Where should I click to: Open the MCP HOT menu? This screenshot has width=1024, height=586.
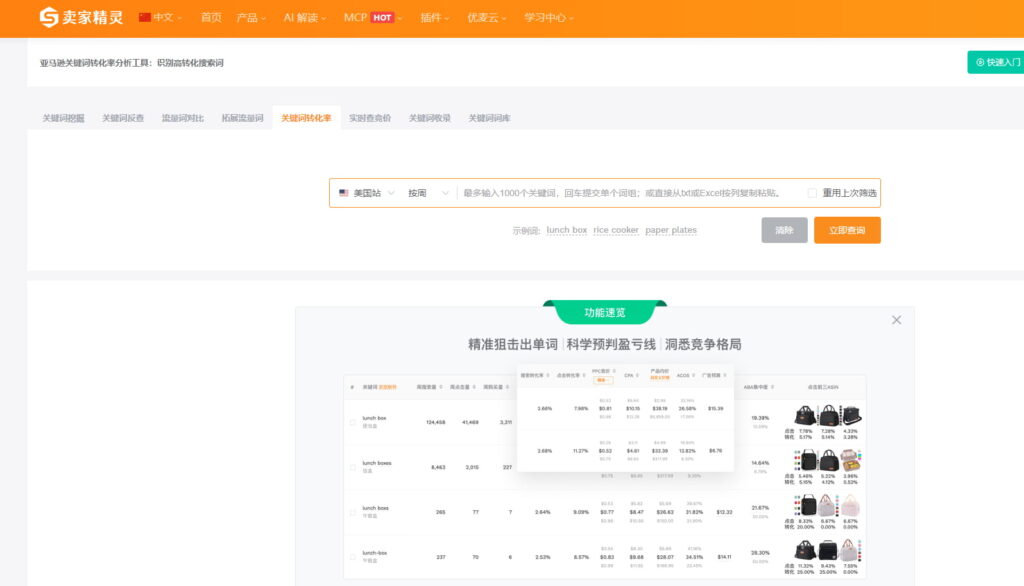coord(373,18)
